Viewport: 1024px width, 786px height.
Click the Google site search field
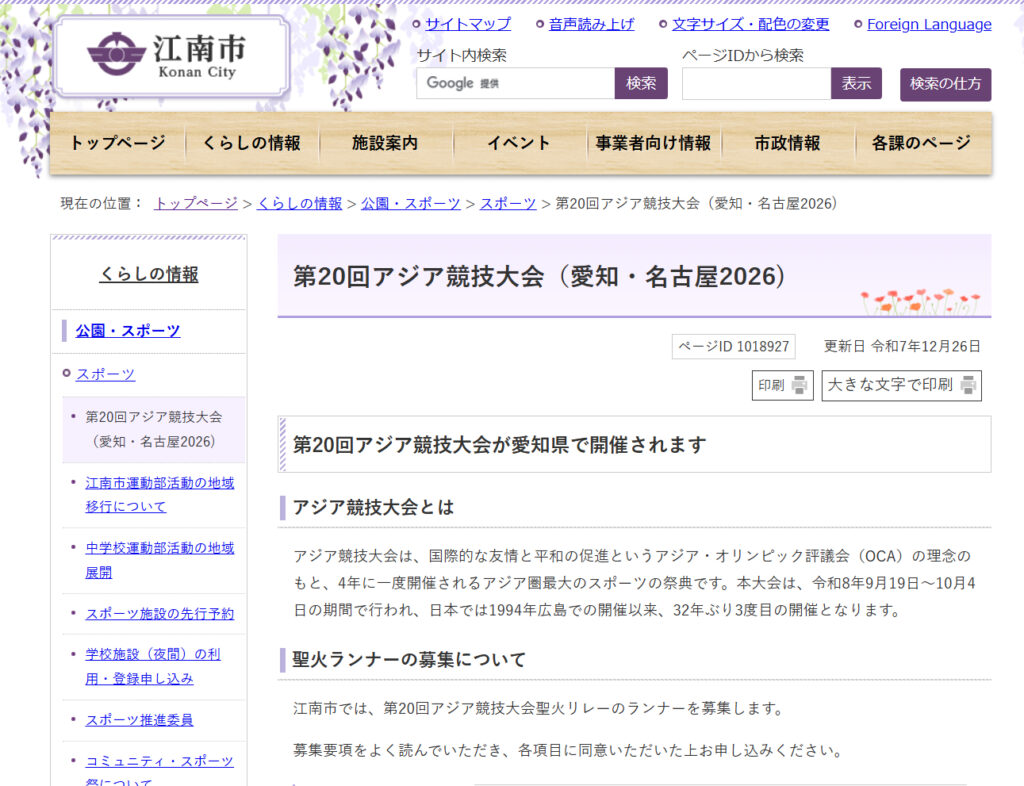pos(515,83)
